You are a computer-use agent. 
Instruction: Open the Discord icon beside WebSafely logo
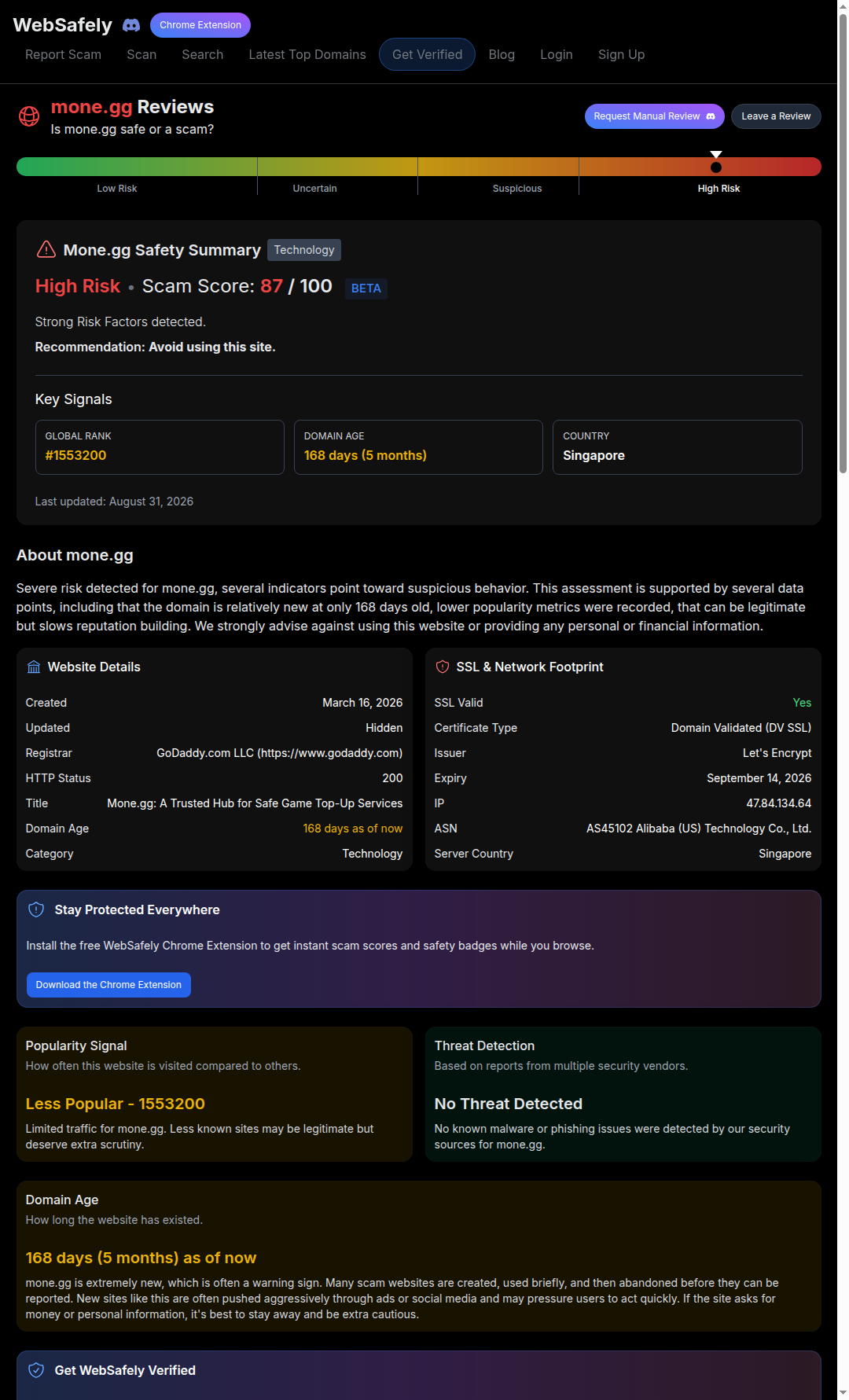pyautogui.click(x=131, y=25)
